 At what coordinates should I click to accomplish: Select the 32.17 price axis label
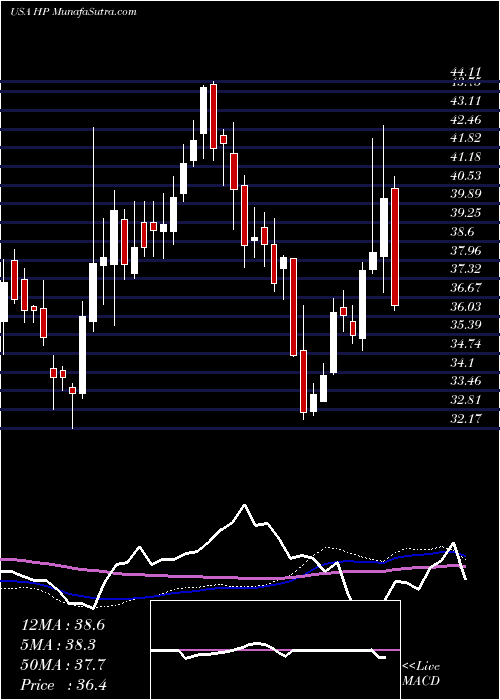click(x=465, y=419)
